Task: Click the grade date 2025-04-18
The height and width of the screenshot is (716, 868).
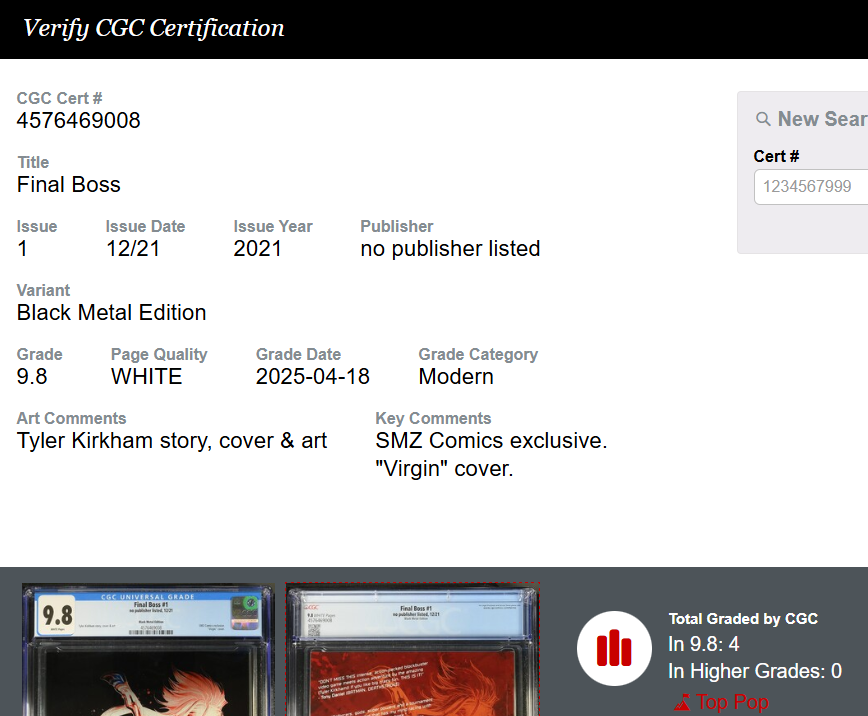Action: pos(313,377)
